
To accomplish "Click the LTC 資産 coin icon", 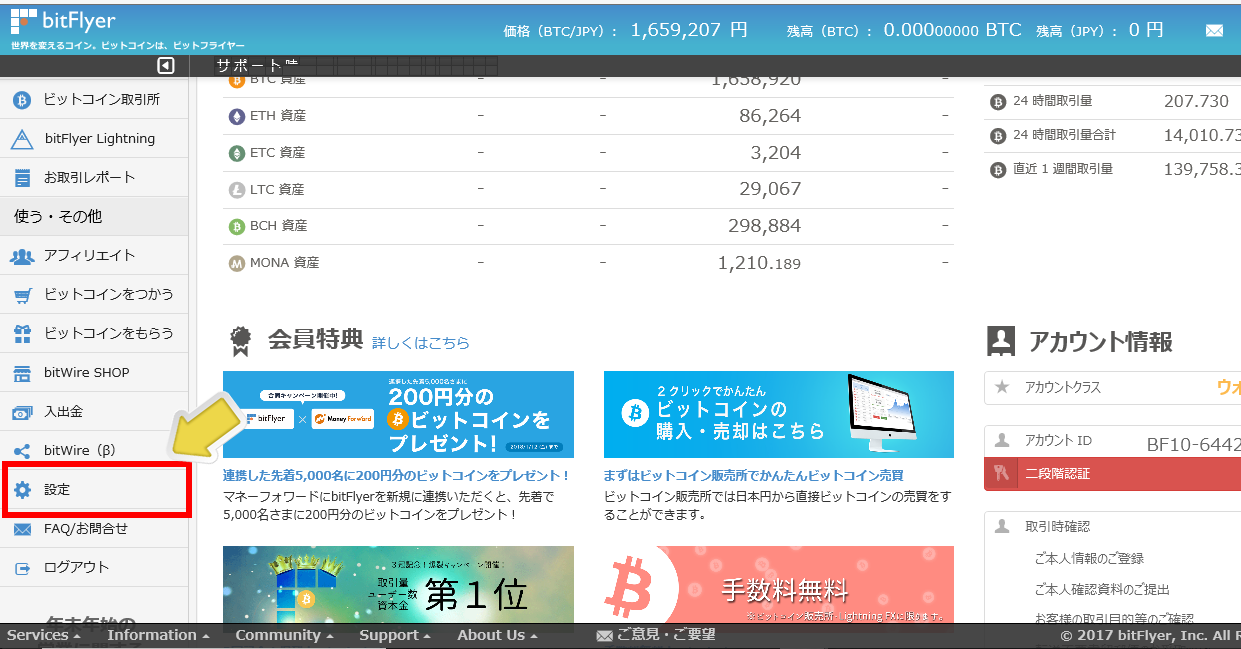I will coord(237,190).
